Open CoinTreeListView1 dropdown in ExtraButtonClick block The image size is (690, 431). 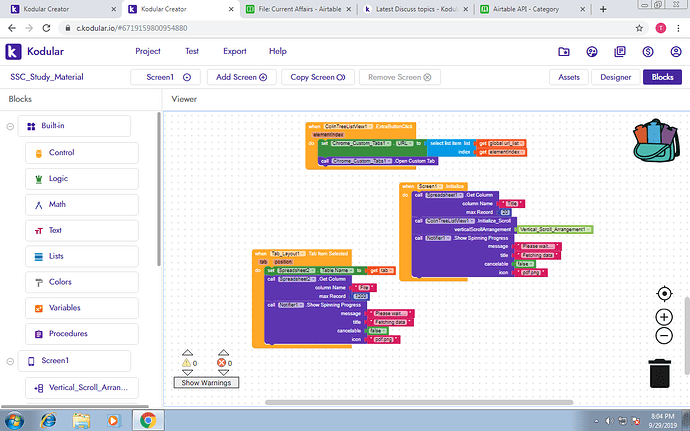(x=348, y=126)
